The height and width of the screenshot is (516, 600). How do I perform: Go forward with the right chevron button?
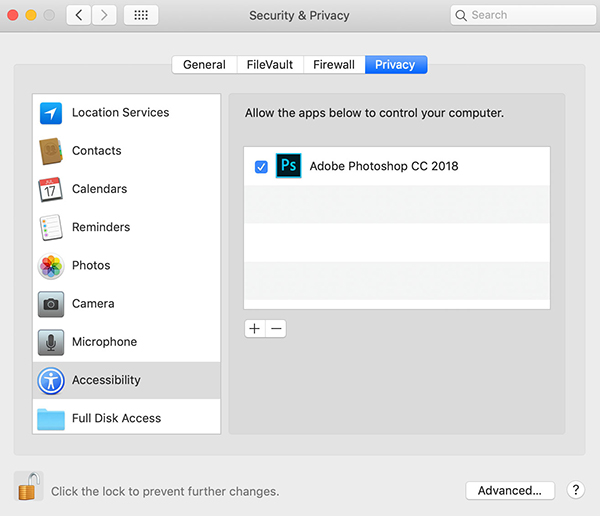point(104,15)
